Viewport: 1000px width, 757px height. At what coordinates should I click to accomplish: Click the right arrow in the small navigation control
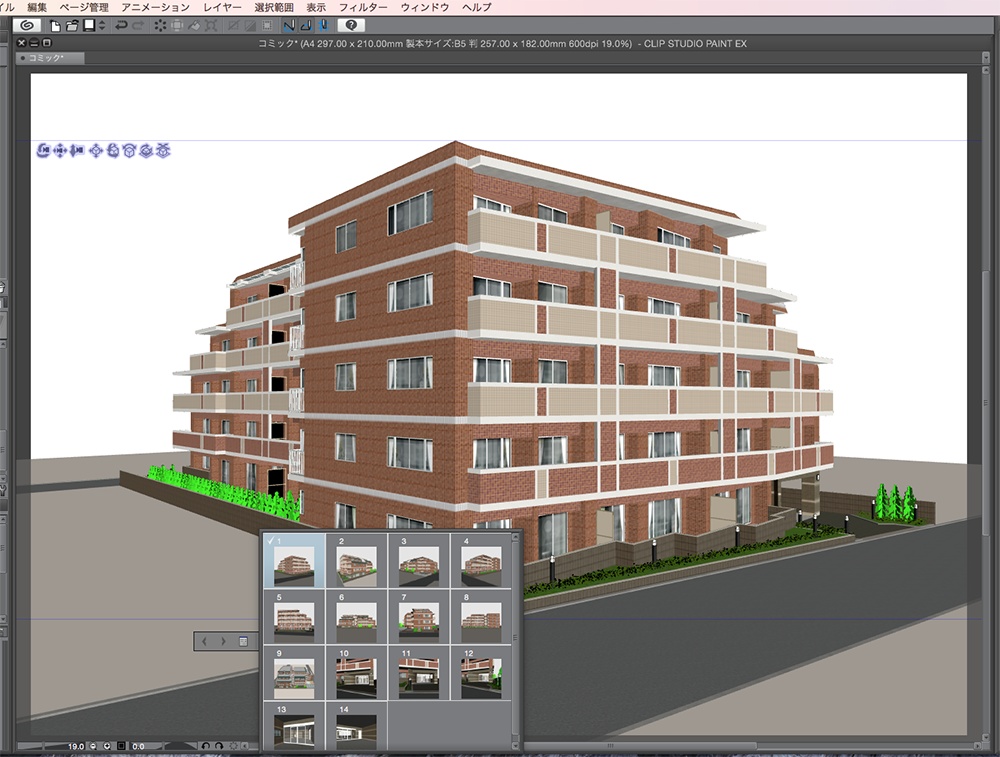point(221,642)
